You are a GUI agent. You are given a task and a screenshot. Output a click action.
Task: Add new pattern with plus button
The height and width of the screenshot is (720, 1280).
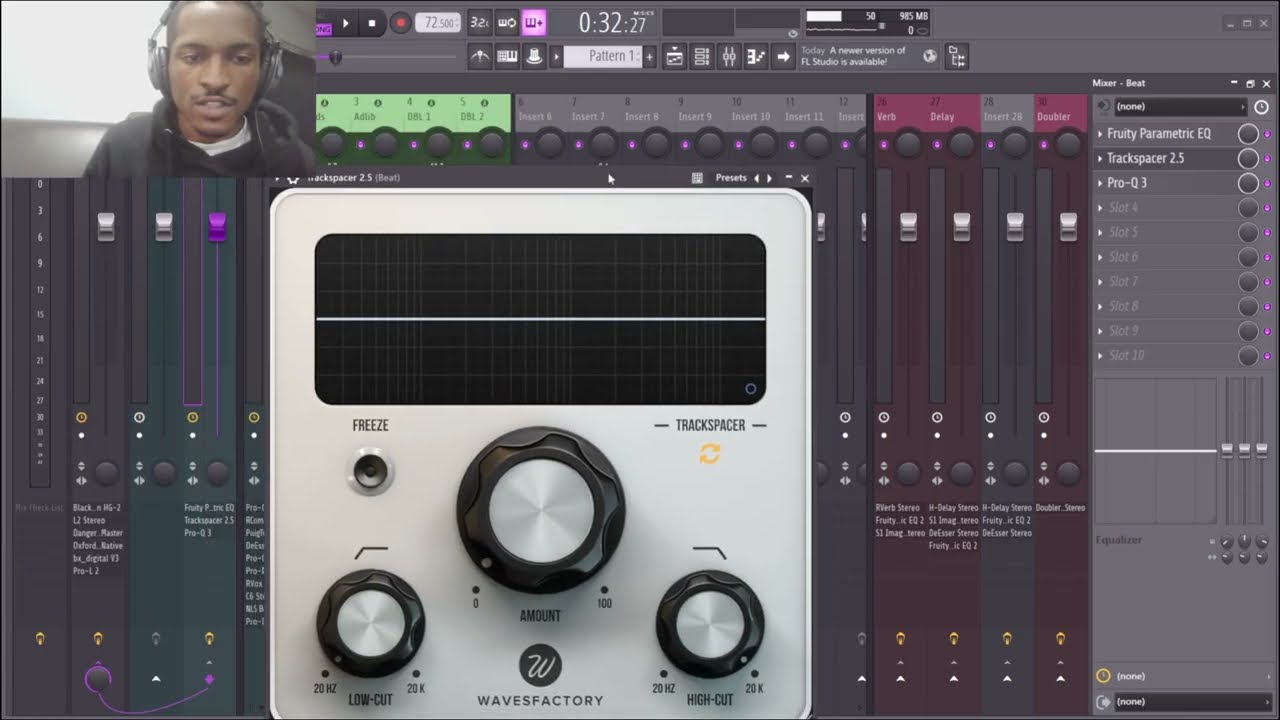click(x=649, y=56)
